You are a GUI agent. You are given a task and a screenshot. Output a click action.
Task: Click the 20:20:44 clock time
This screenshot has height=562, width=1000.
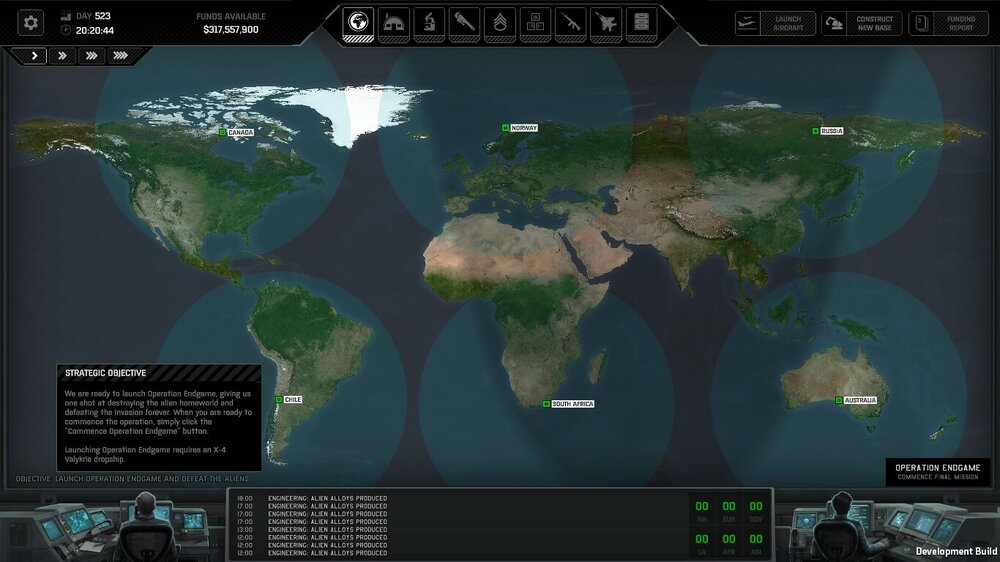coord(94,31)
